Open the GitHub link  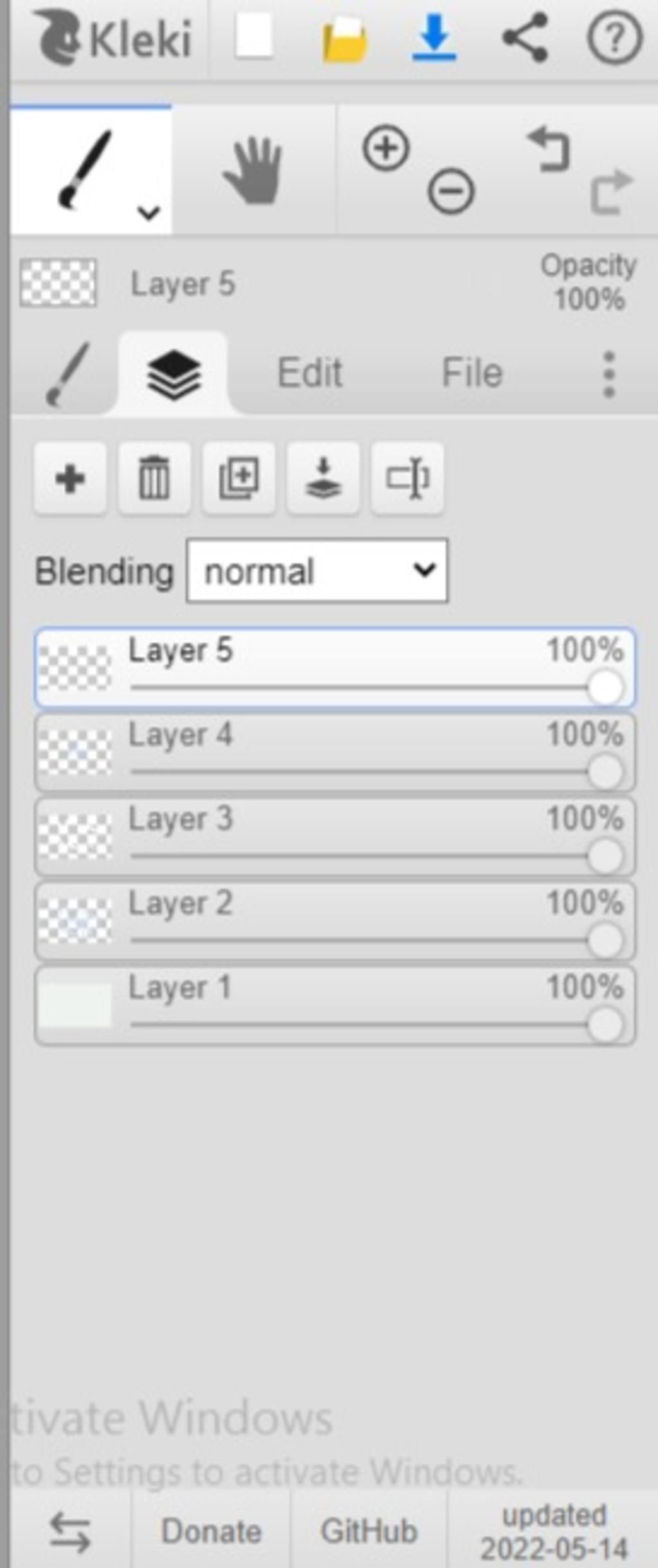(x=369, y=1531)
